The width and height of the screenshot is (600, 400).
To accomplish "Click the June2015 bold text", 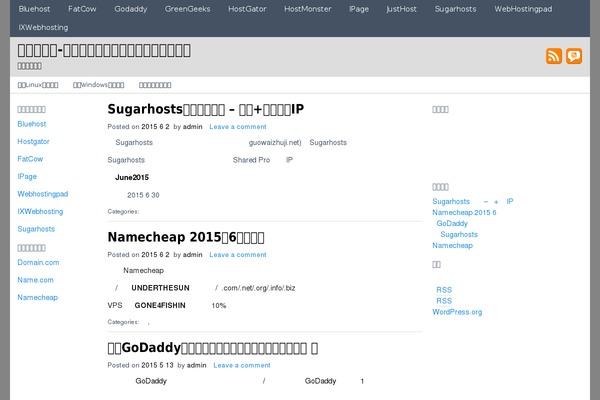I will tap(132, 178).
